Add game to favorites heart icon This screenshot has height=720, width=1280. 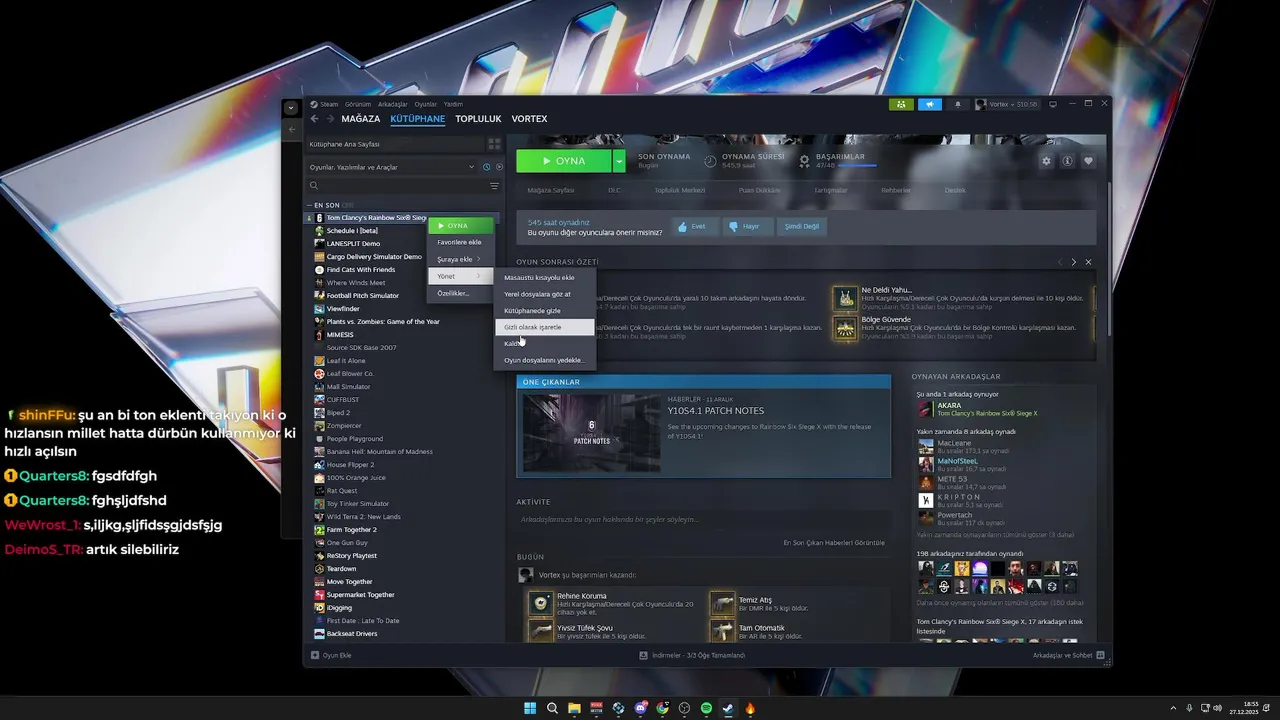pyautogui.click(x=1089, y=161)
